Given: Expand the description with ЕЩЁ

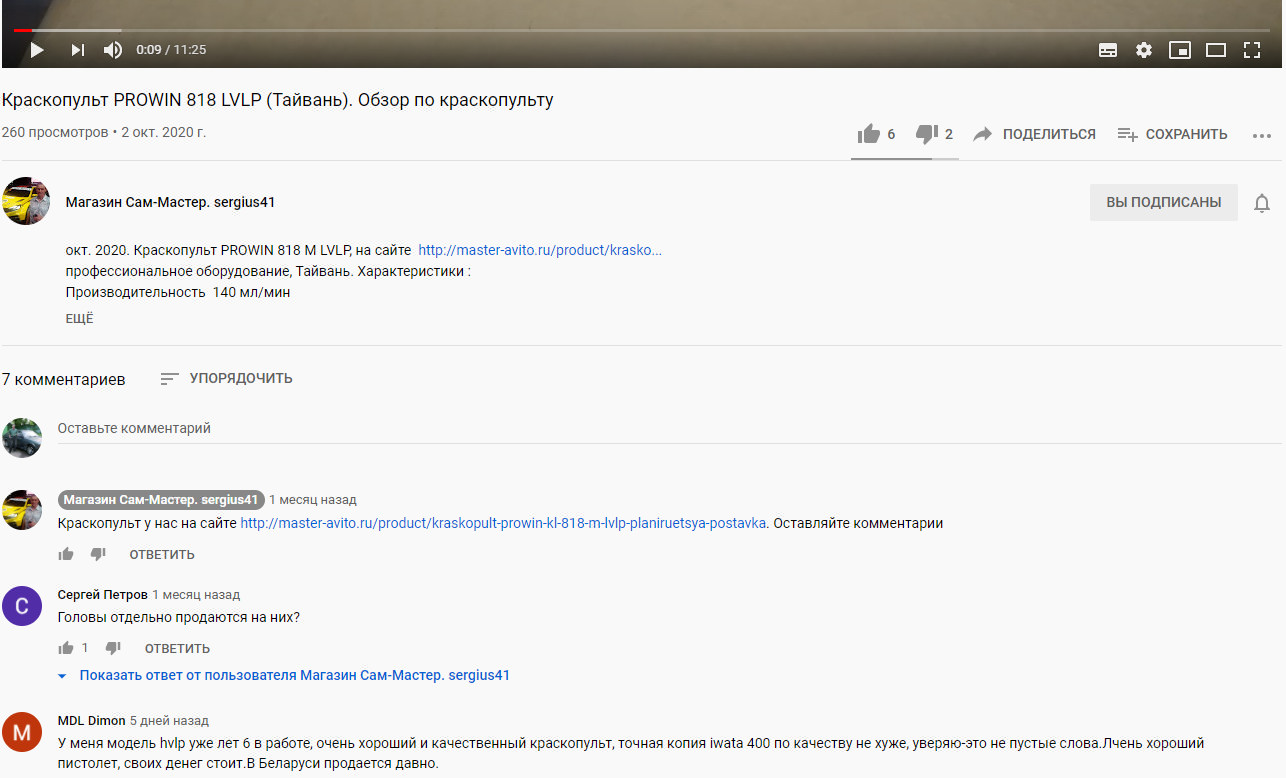Looking at the screenshot, I should 80,318.
